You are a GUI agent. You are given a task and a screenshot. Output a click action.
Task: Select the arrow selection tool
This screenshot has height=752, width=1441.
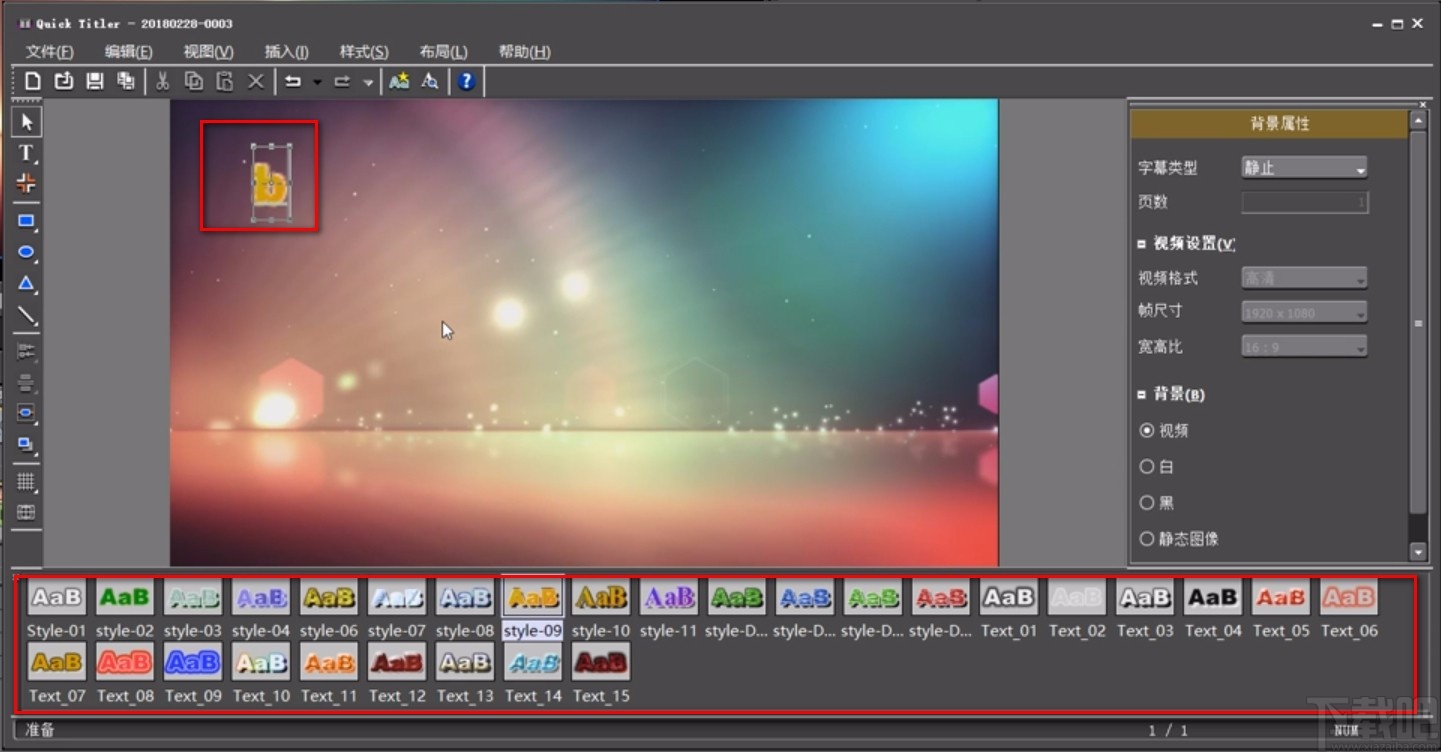point(26,122)
